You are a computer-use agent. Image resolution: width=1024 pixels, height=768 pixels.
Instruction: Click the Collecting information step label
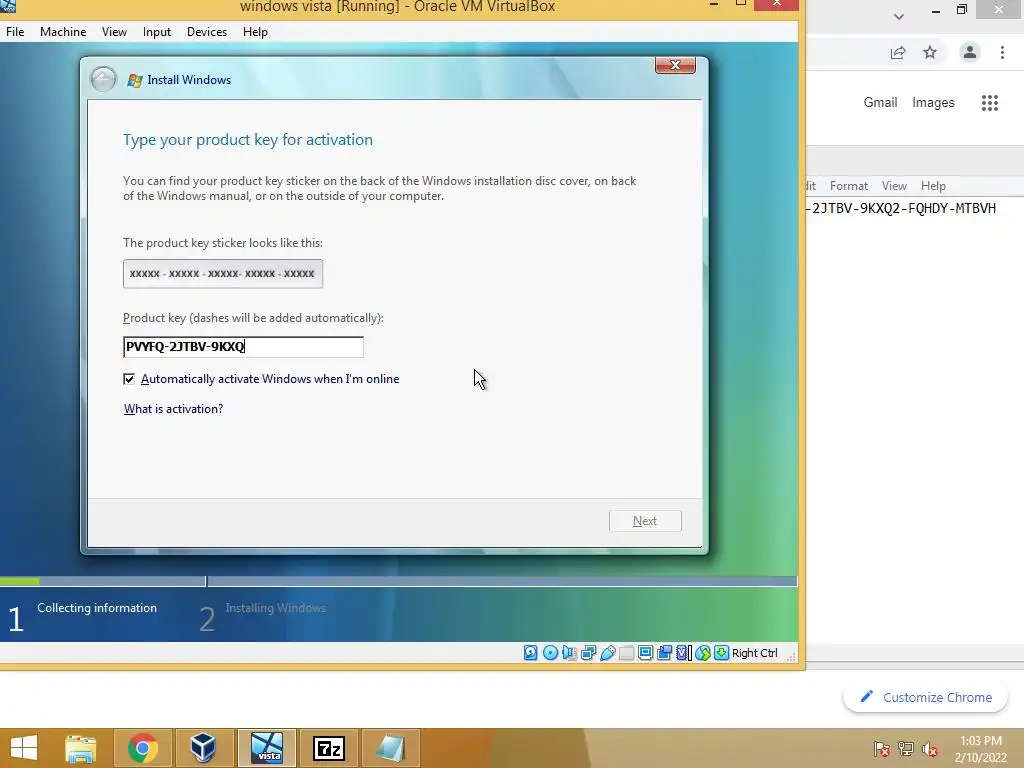click(x=97, y=607)
